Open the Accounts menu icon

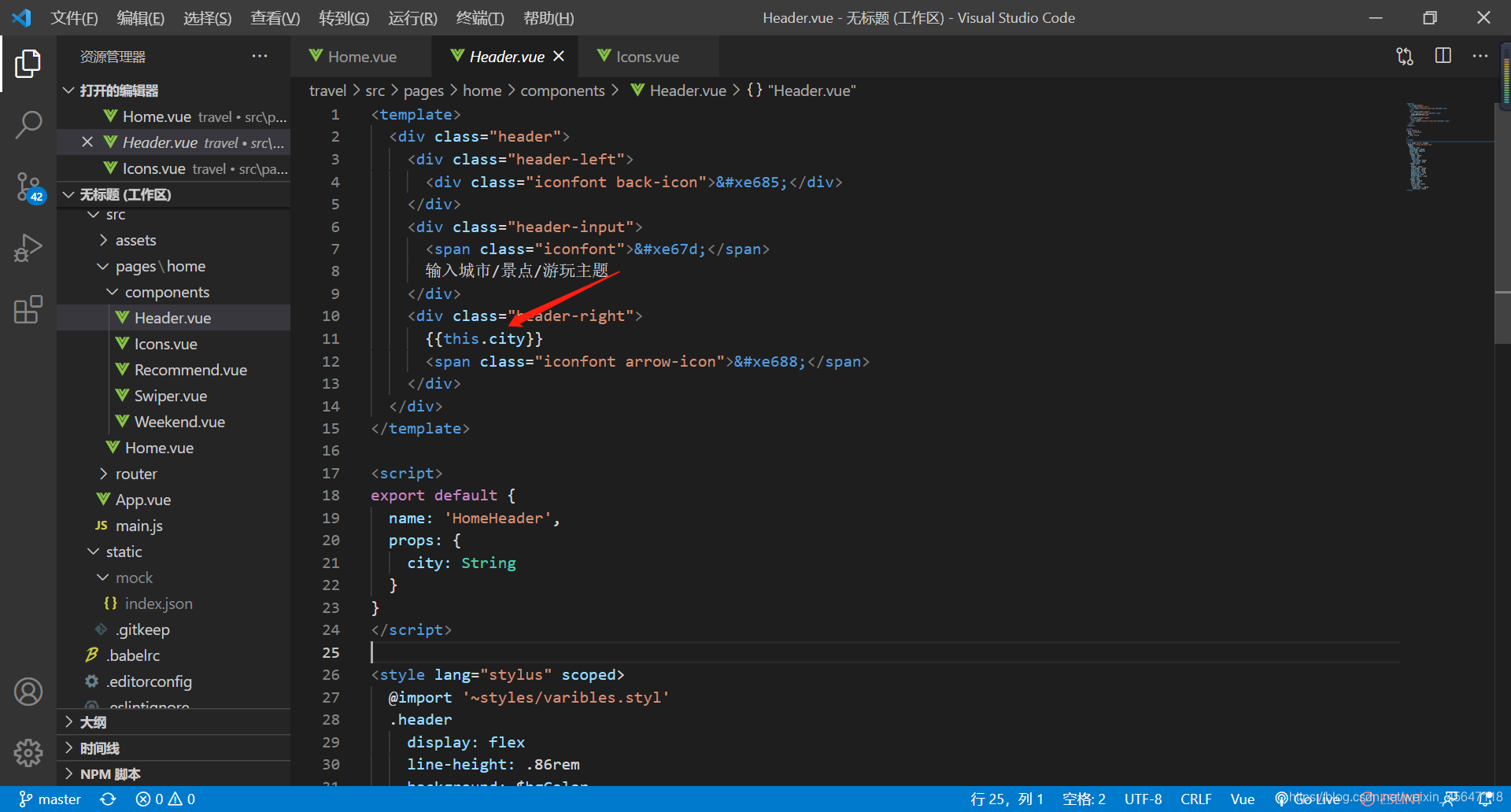pyautogui.click(x=28, y=692)
